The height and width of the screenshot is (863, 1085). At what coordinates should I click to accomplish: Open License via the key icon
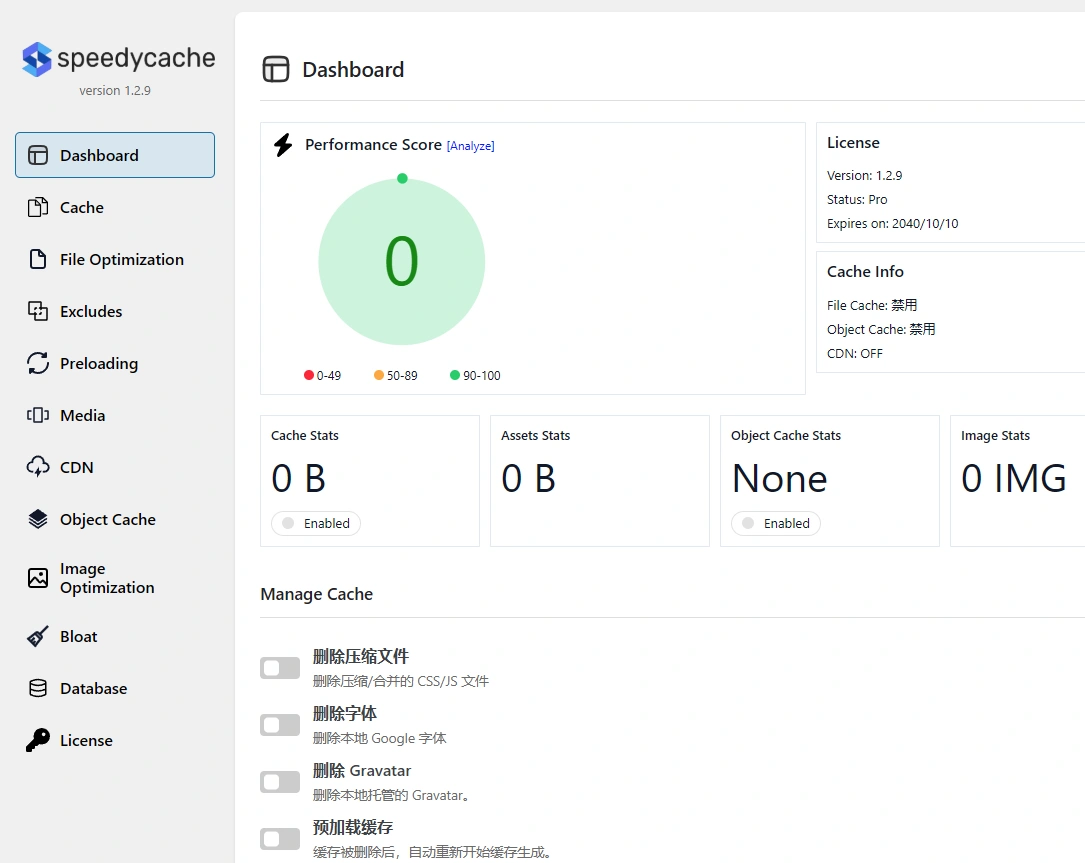click(x=36, y=740)
